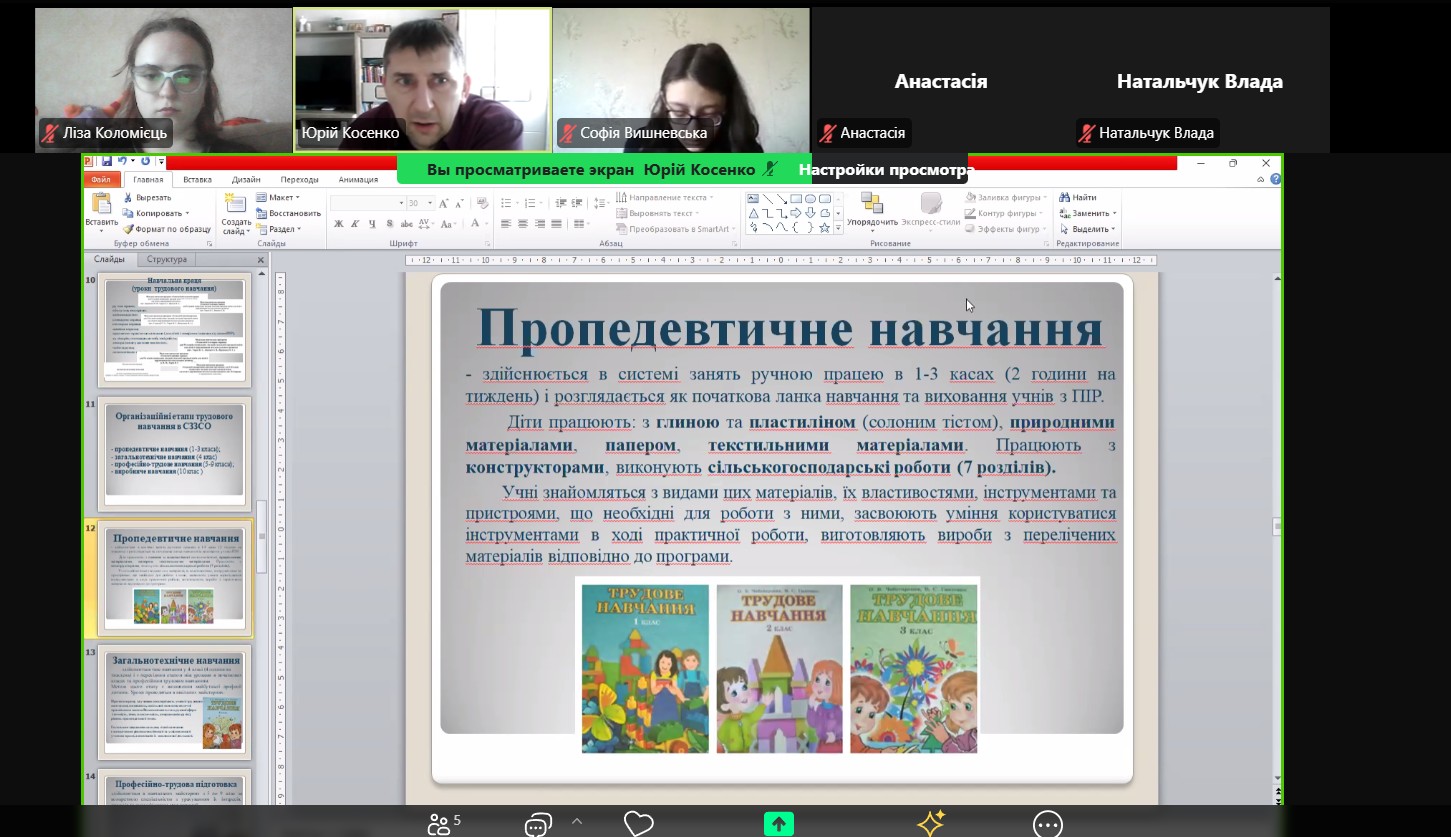Click the green share screen button
The height and width of the screenshot is (837, 1451).
click(x=778, y=824)
